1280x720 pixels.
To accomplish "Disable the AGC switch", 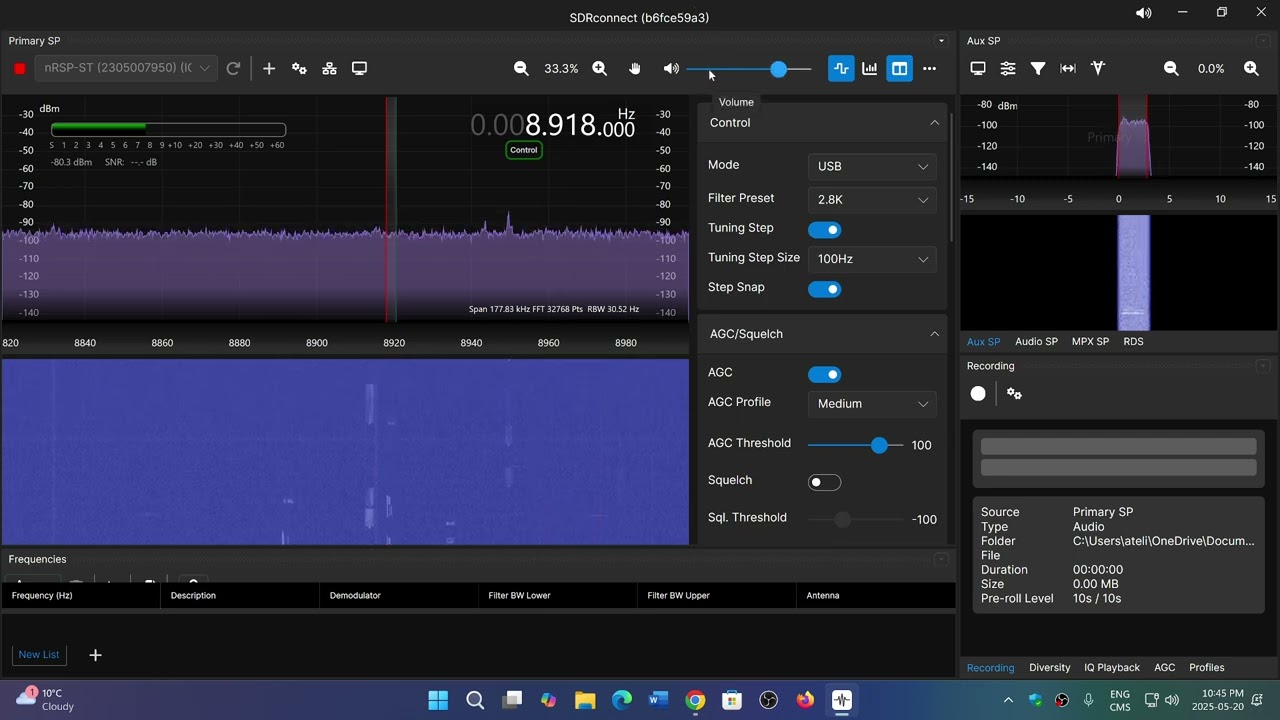I will (825, 374).
